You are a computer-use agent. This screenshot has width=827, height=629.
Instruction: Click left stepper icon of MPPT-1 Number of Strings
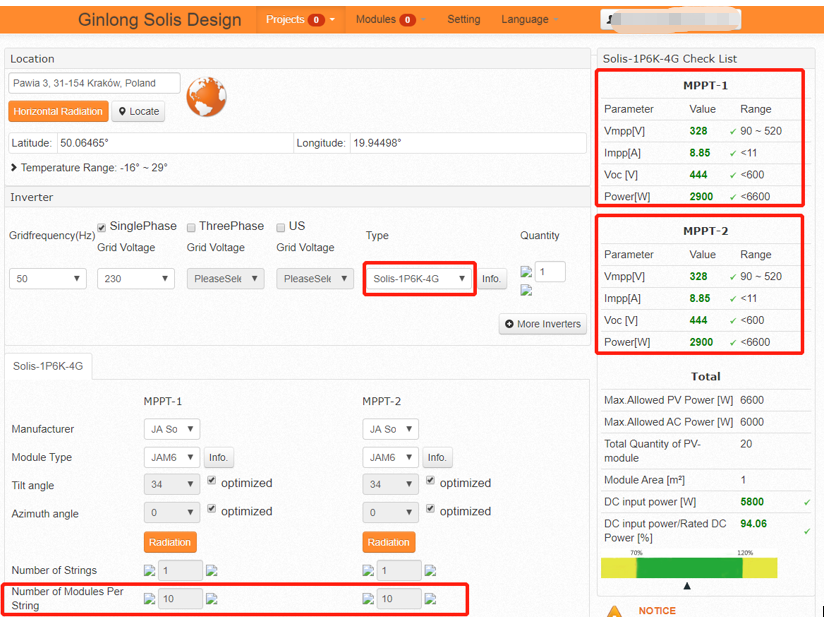tap(149, 570)
